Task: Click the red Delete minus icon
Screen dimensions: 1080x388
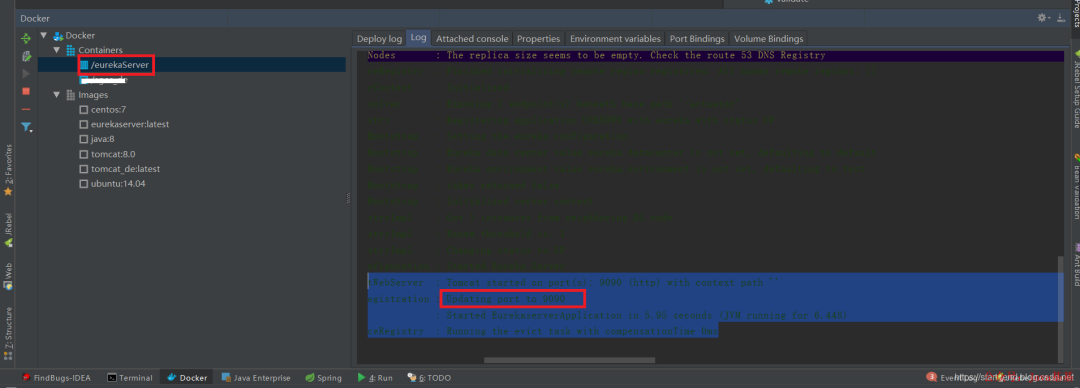Action: (26, 109)
